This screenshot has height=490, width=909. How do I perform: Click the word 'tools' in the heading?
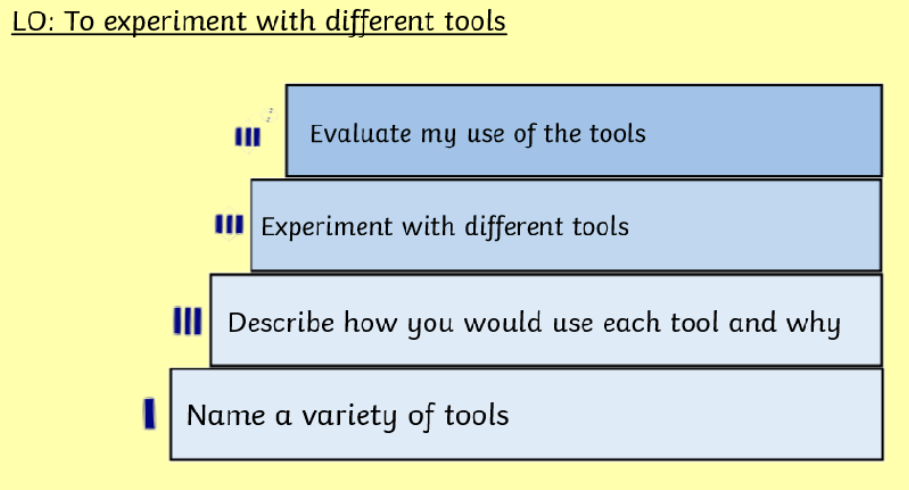[x=475, y=21]
